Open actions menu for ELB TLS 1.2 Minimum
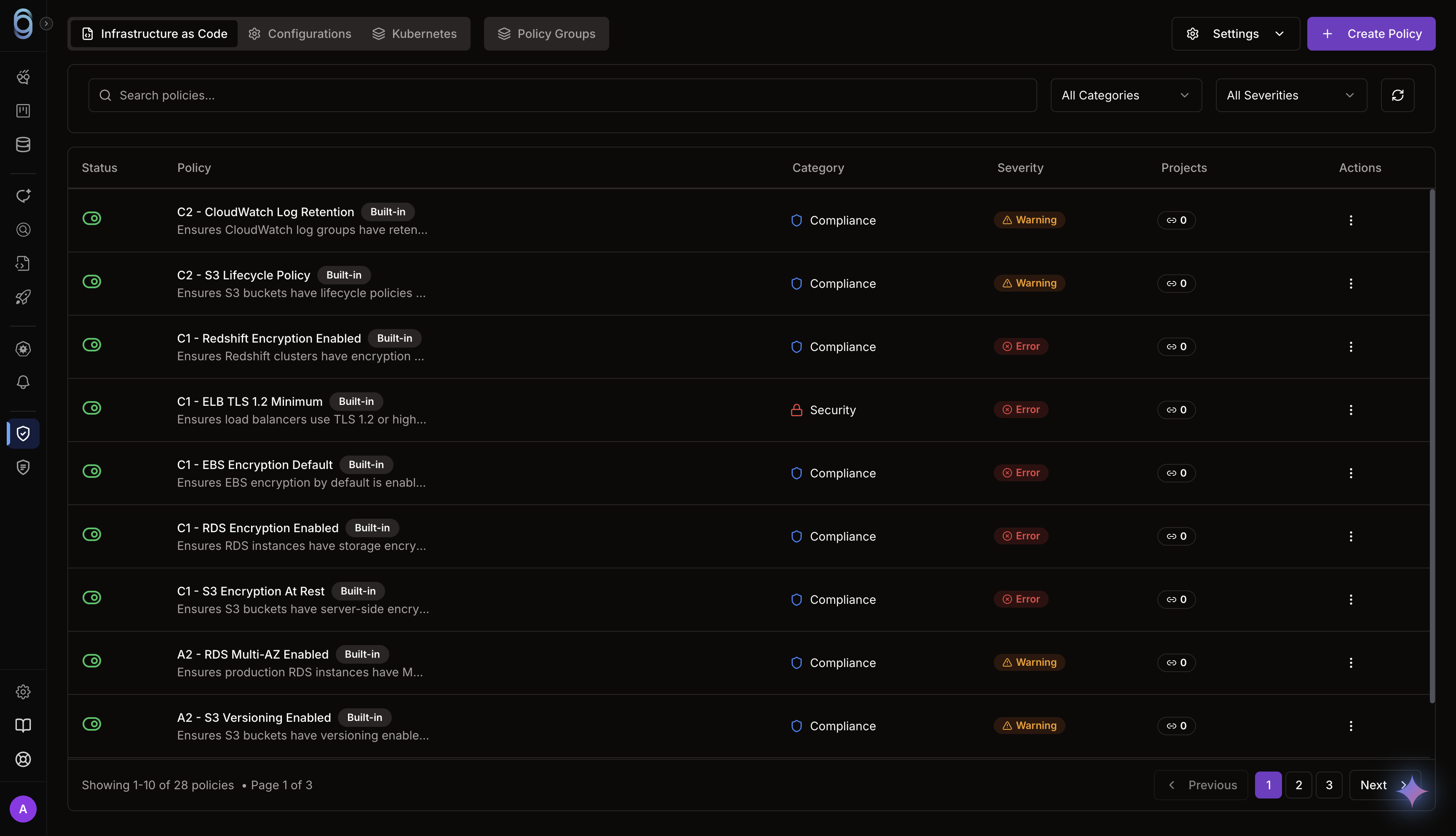Image resolution: width=1456 pixels, height=836 pixels. 1350,410
